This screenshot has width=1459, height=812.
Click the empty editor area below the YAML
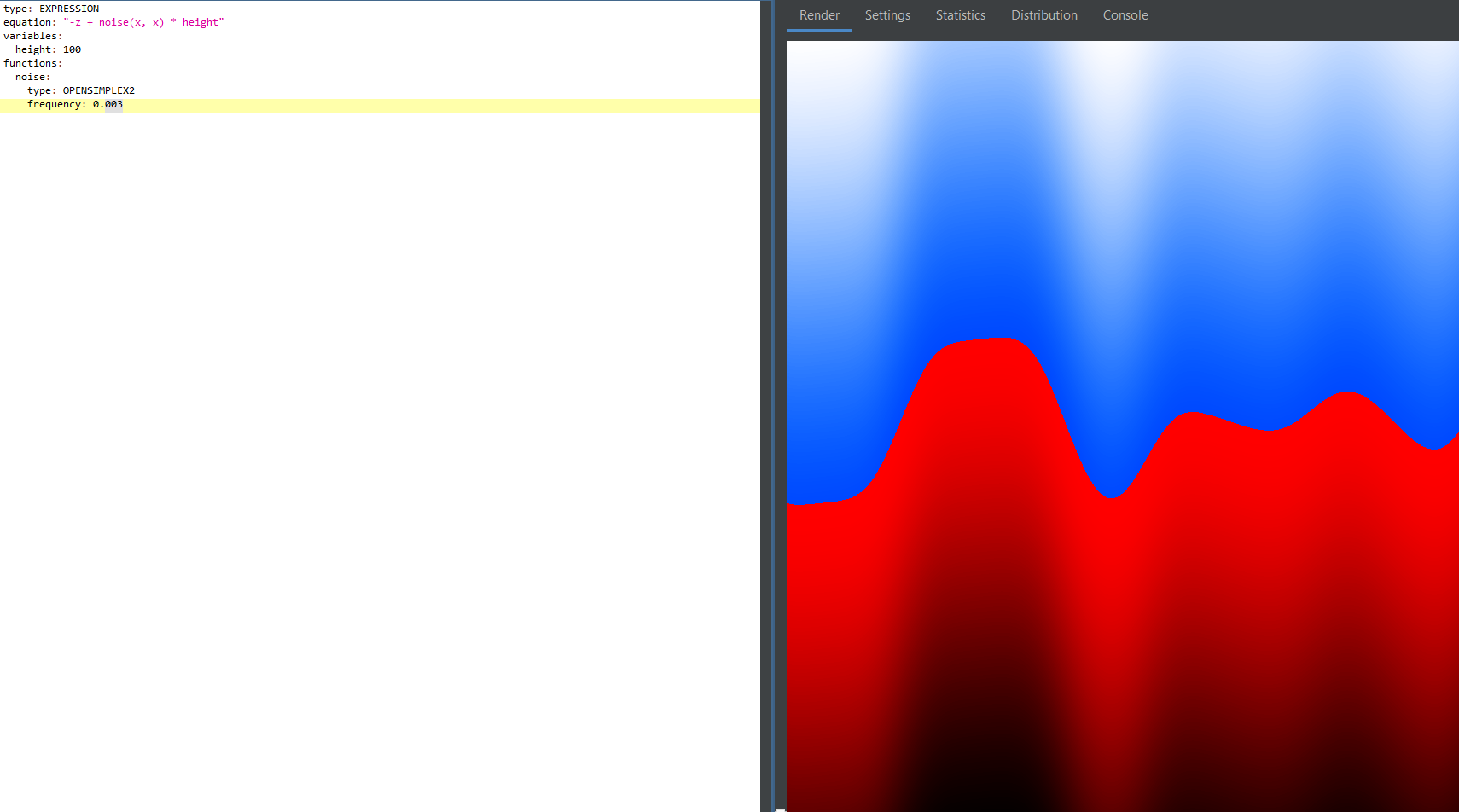tap(341, 341)
